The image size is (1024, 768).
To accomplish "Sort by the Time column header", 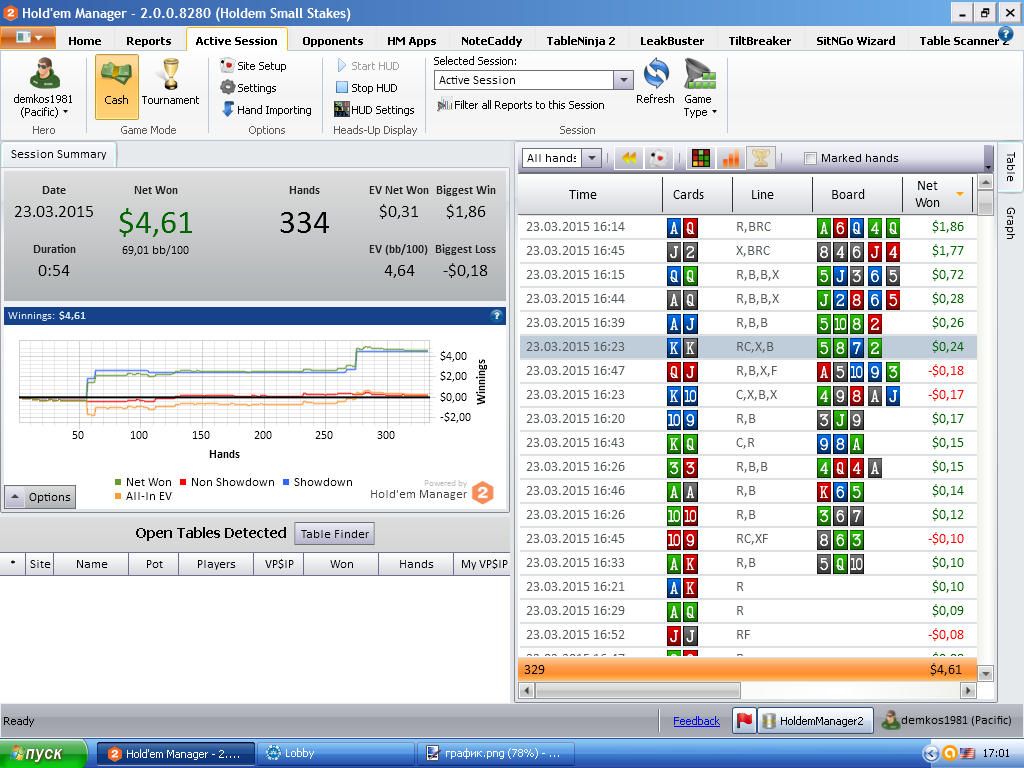I will [x=590, y=194].
